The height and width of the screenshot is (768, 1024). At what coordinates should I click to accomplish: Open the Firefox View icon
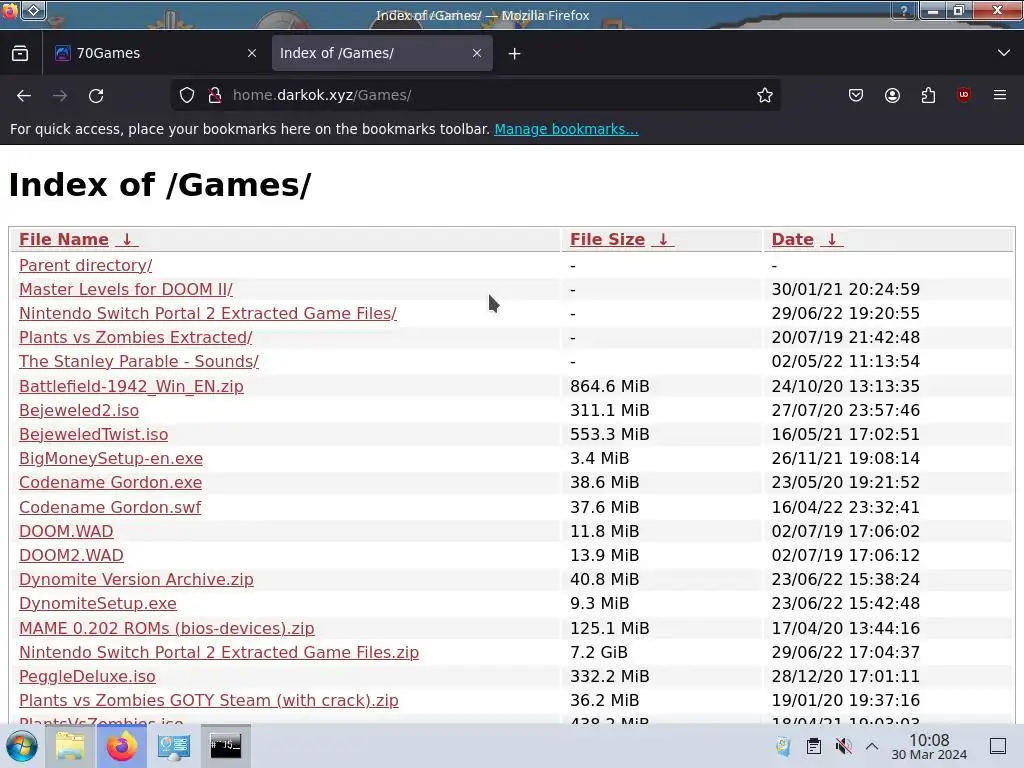(x=20, y=53)
